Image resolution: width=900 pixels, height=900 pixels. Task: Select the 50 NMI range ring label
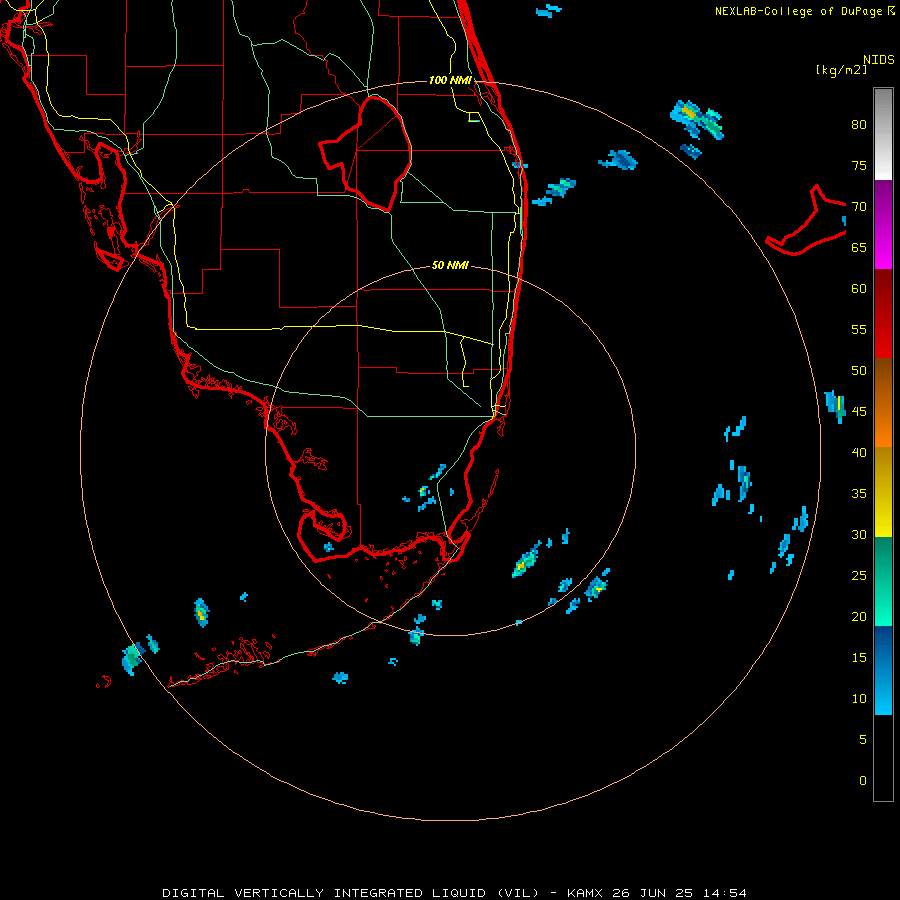450,265
